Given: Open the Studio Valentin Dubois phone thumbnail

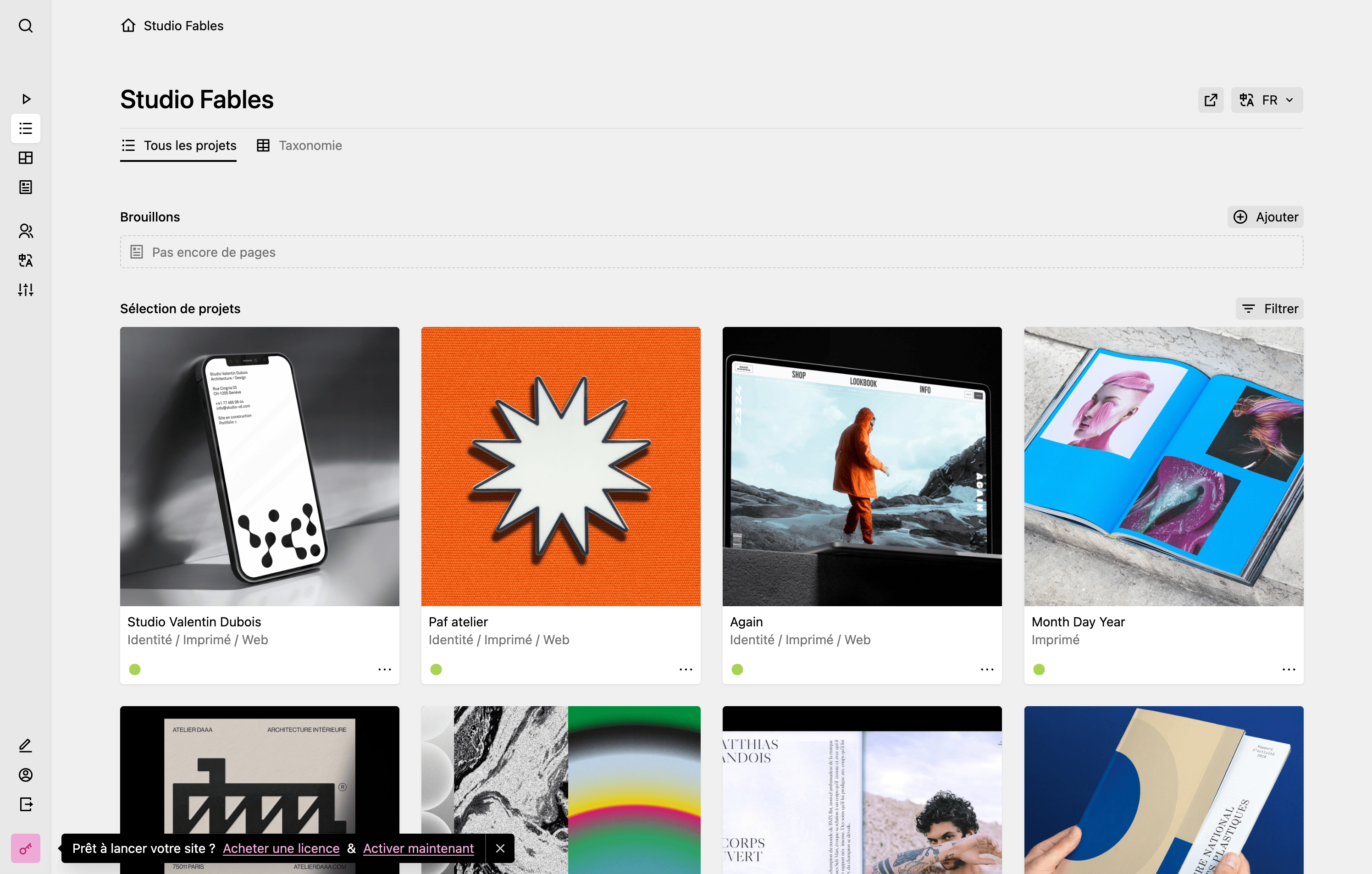Looking at the screenshot, I should 260,466.
